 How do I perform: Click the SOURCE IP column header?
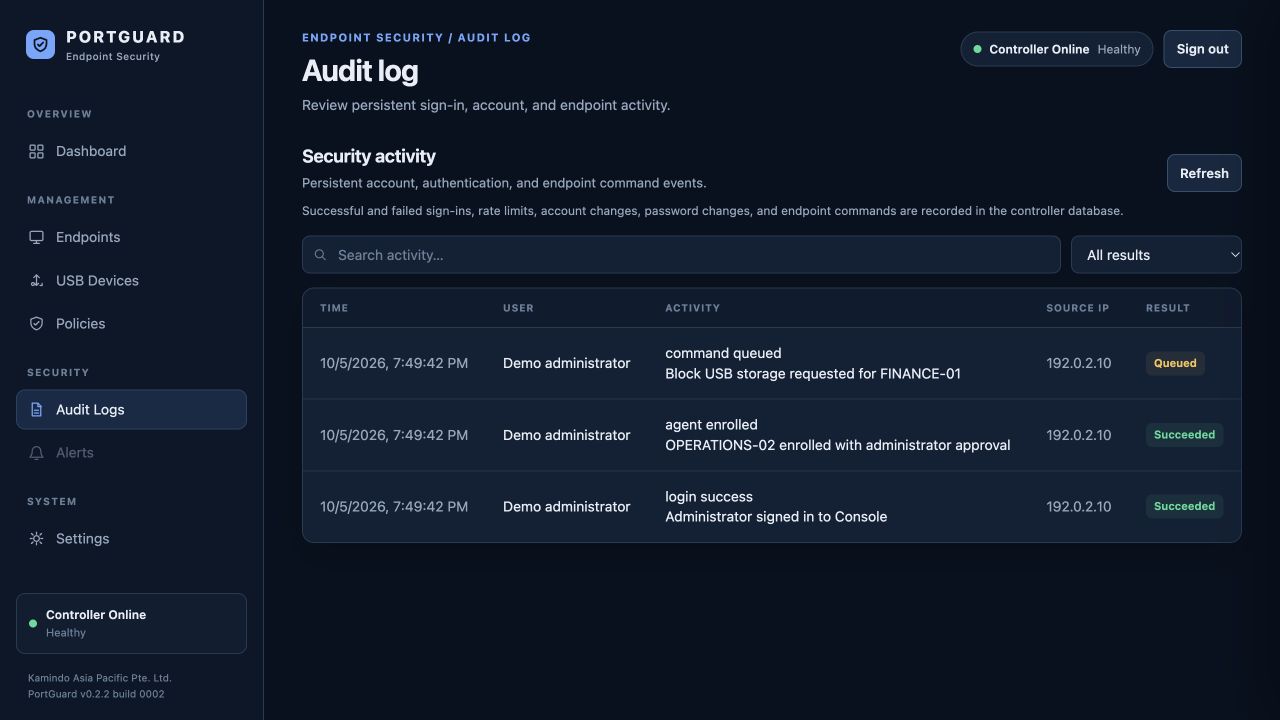(1078, 308)
